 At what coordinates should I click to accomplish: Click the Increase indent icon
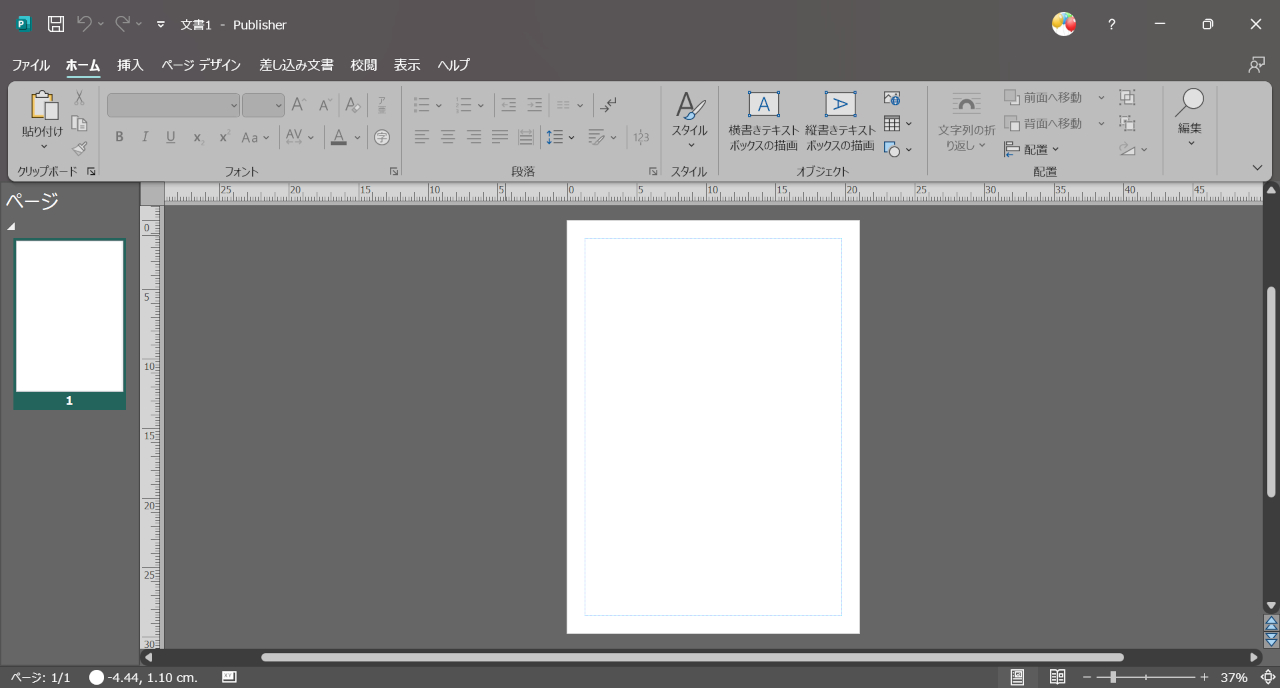pos(535,105)
